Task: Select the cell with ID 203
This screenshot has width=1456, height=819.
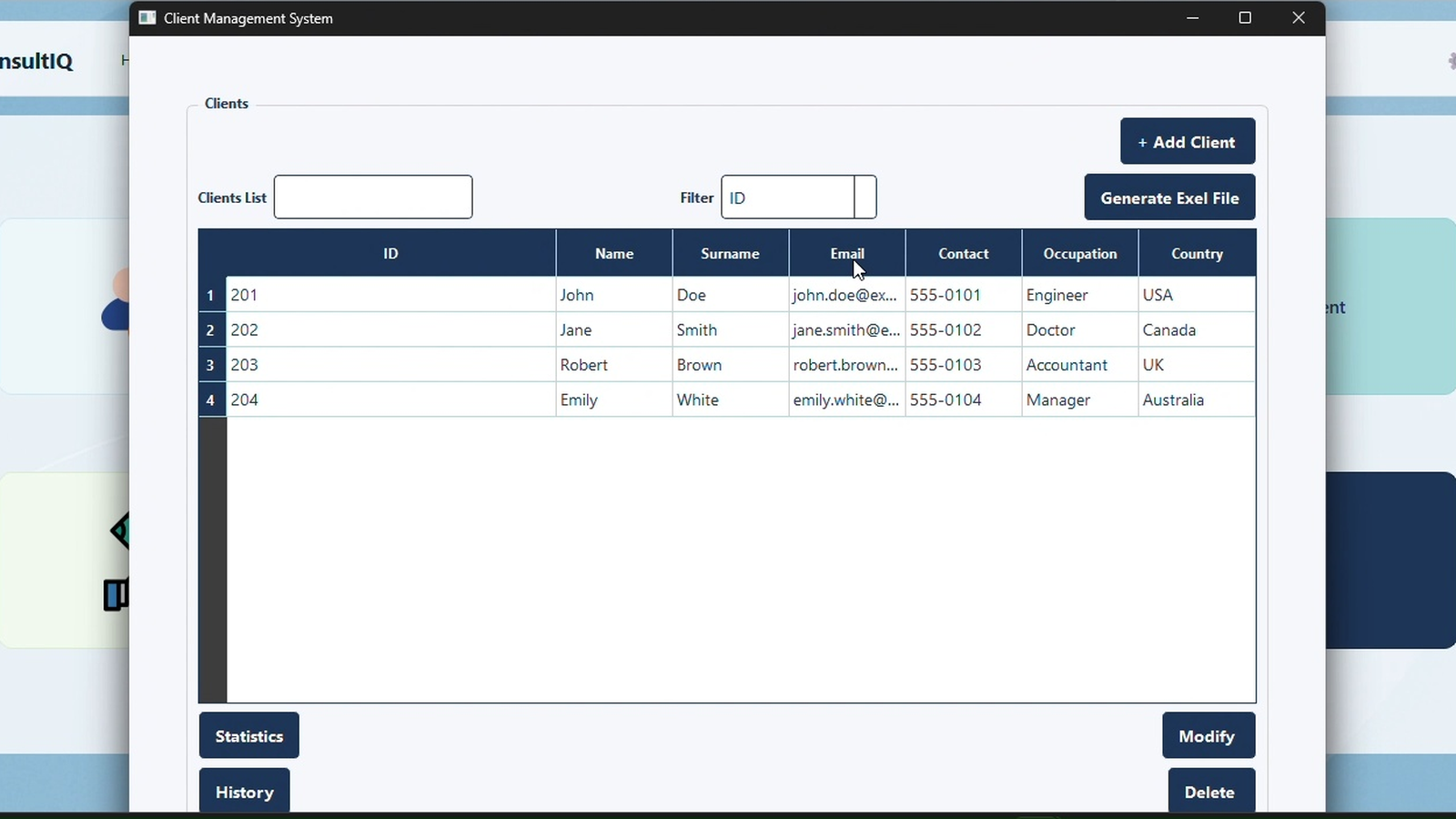Action: 391,364
